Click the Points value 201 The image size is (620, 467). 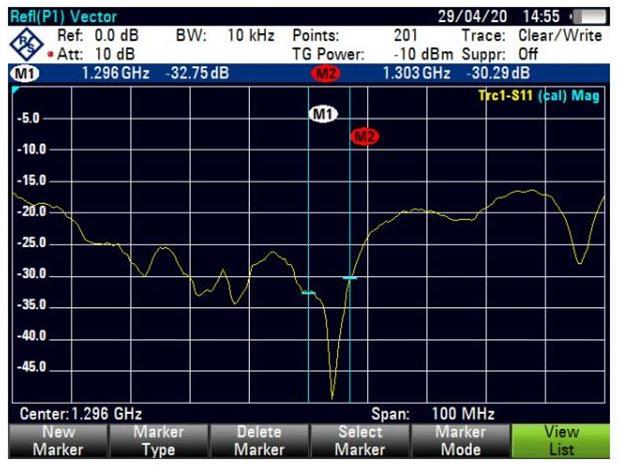[406, 36]
